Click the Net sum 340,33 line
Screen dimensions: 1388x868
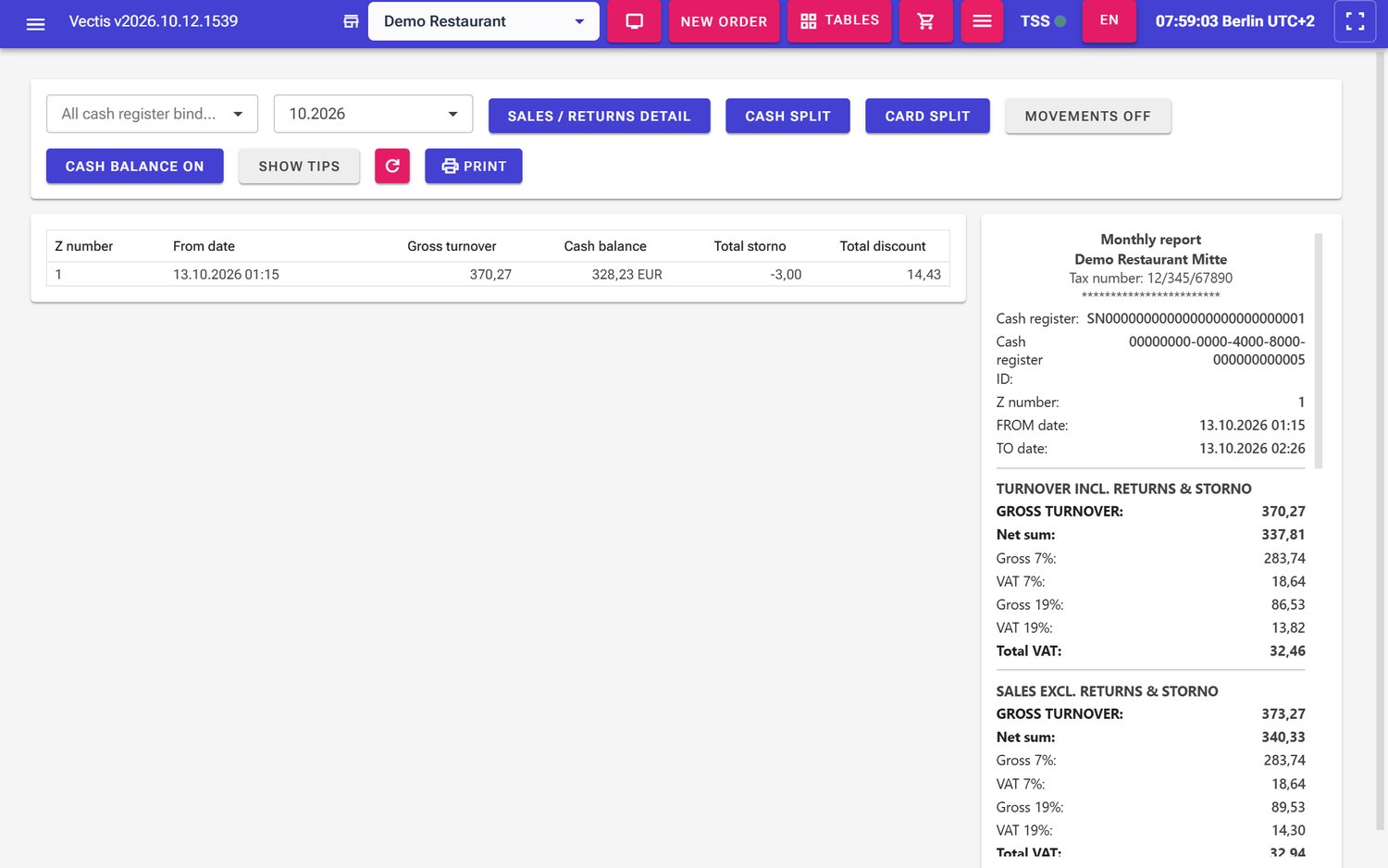click(1150, 737)
